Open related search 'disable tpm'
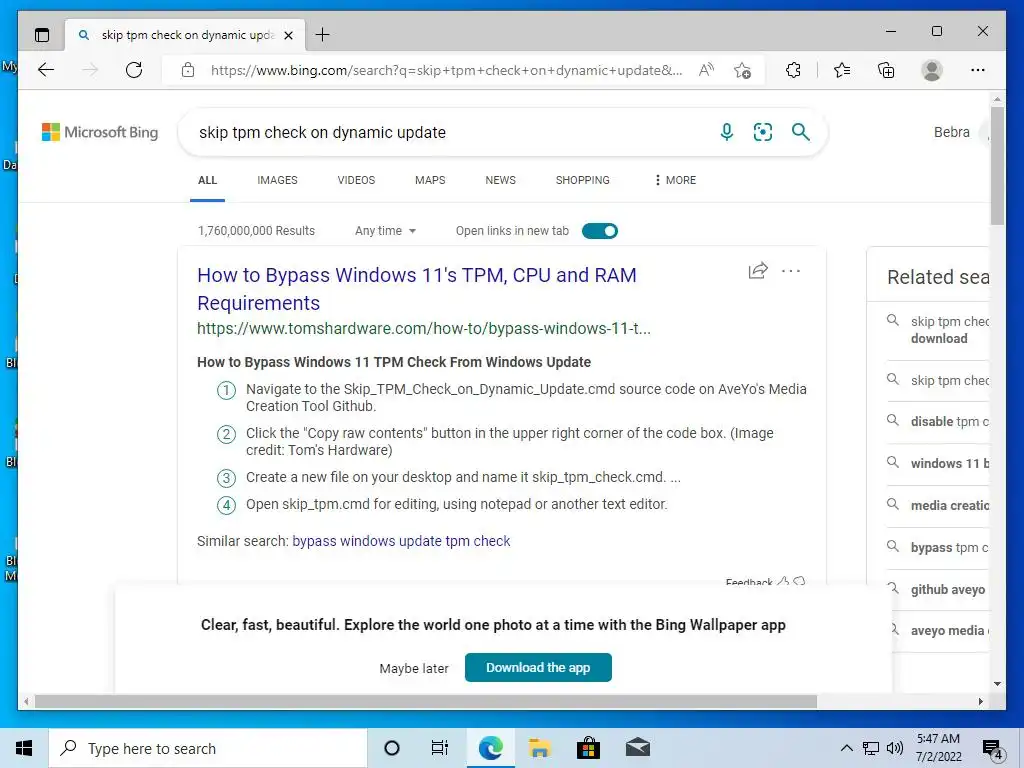Image resolution: width=1024 pixels, height=768 pixels. [950, 421]
